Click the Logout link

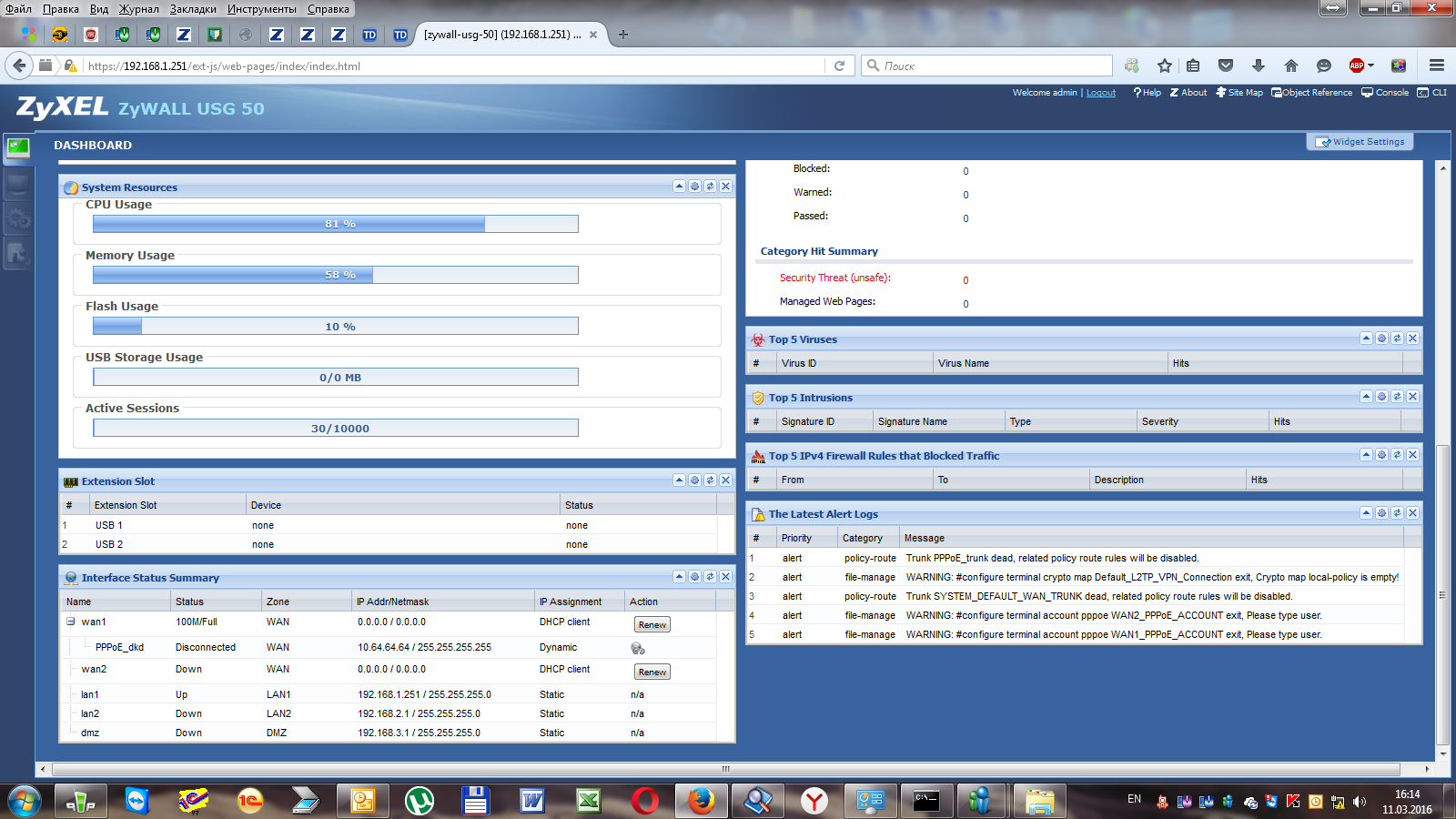click(1100, 93)
